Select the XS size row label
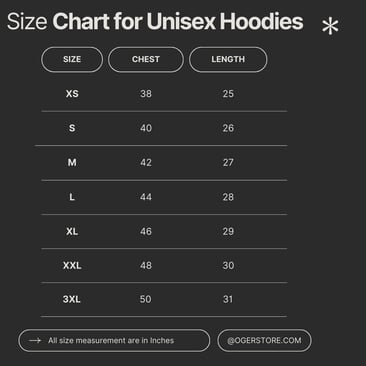Image resolution: width=366 pixels, height=366 pixels. point(72,94)
